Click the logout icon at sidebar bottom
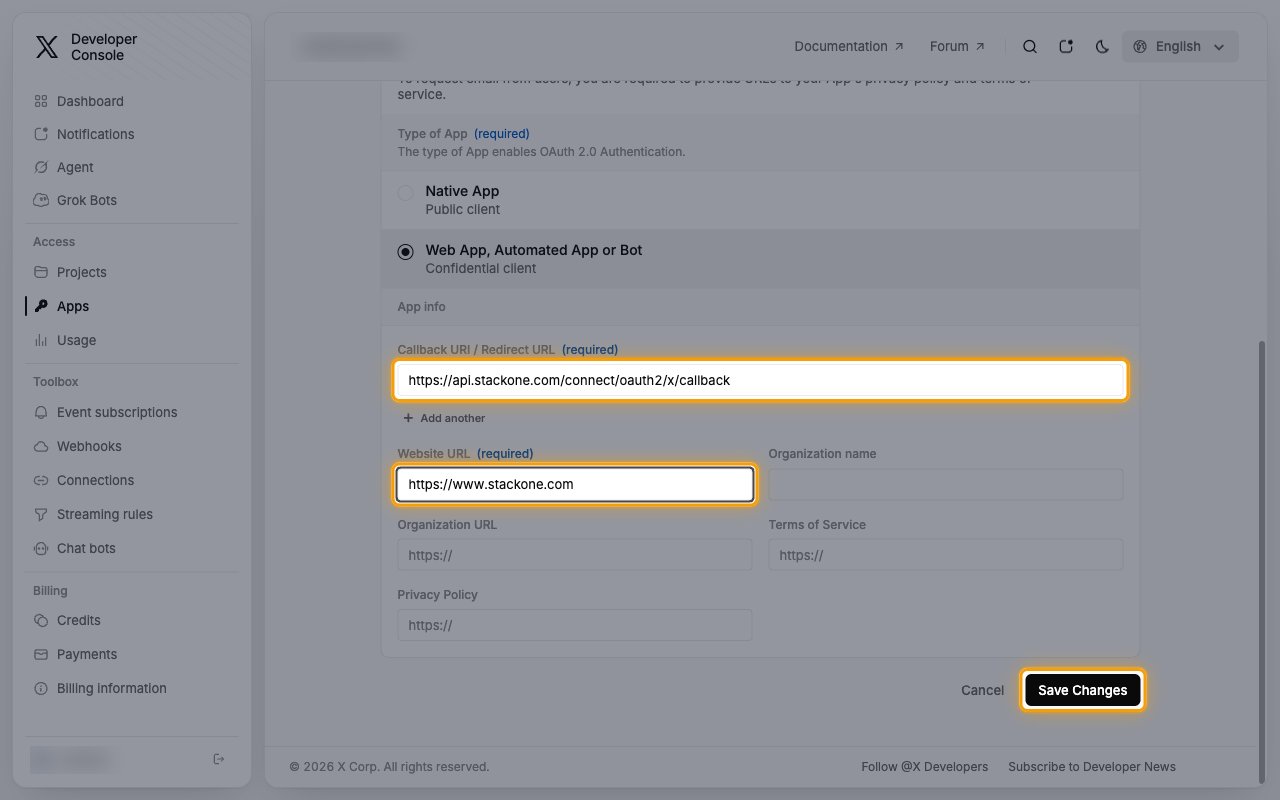Image resolution: width=1280 pixels, height=800 pixels. point(219,759)
